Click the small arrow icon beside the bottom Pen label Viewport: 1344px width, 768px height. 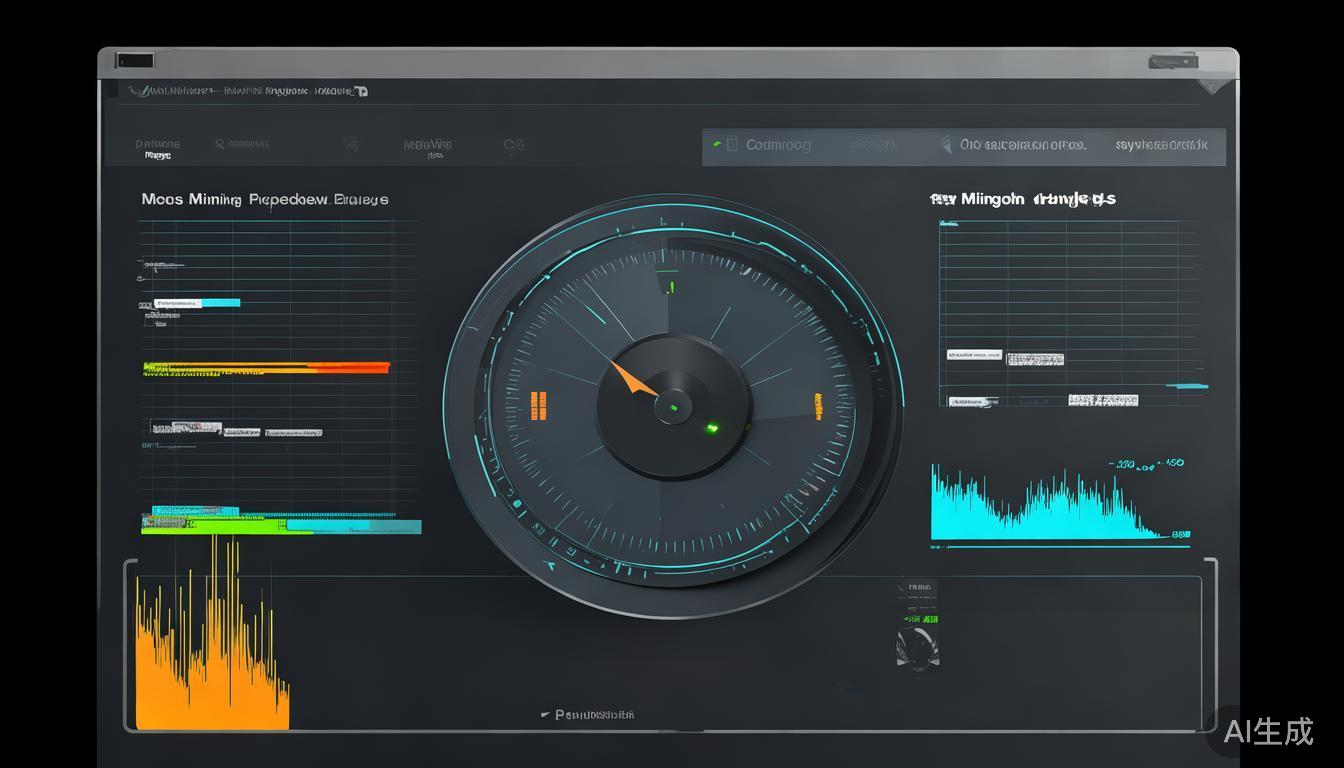(545, 715)
